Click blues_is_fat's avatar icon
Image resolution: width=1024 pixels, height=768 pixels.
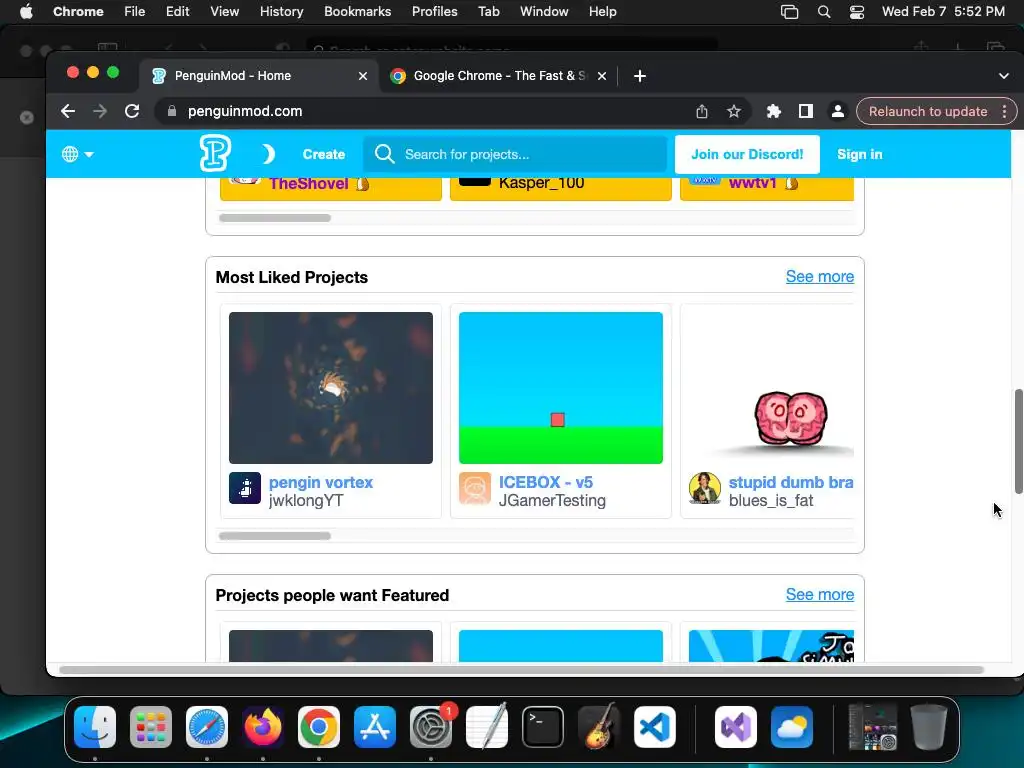705,488
